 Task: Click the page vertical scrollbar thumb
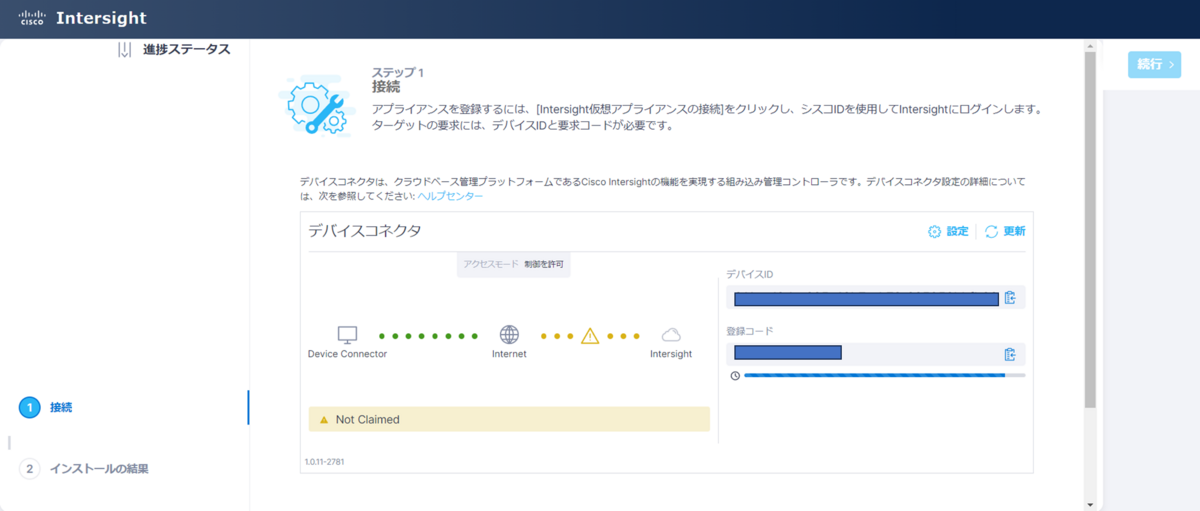tap(1090, 230)
